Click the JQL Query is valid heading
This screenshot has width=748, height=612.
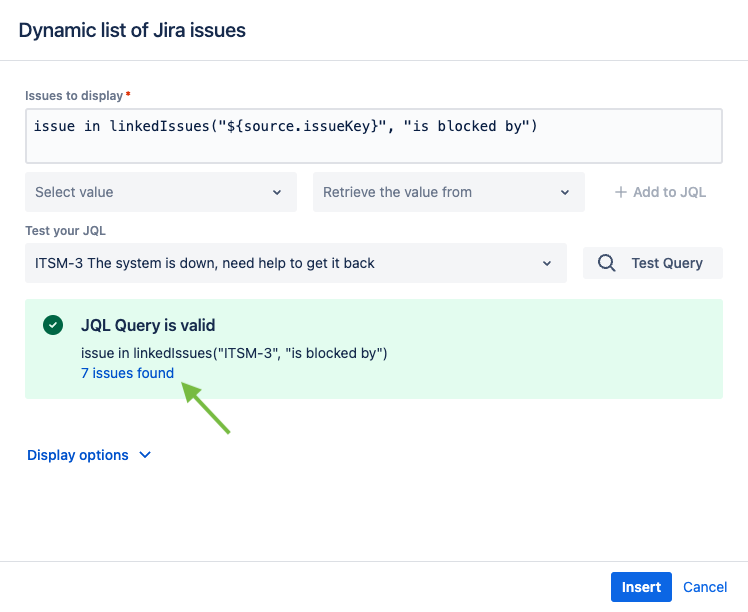(148, 325)
